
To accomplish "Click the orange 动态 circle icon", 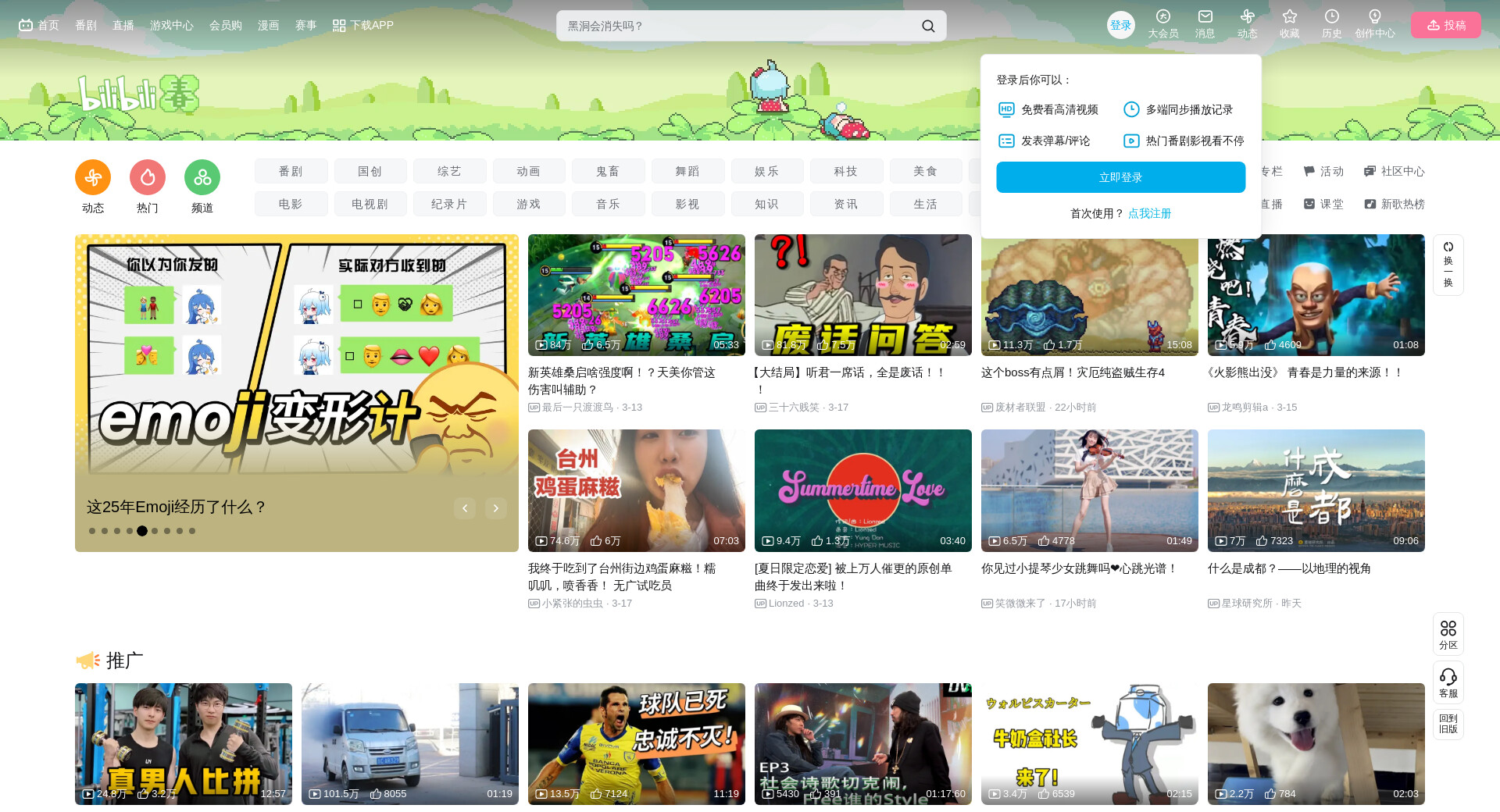I will (93, 178).
